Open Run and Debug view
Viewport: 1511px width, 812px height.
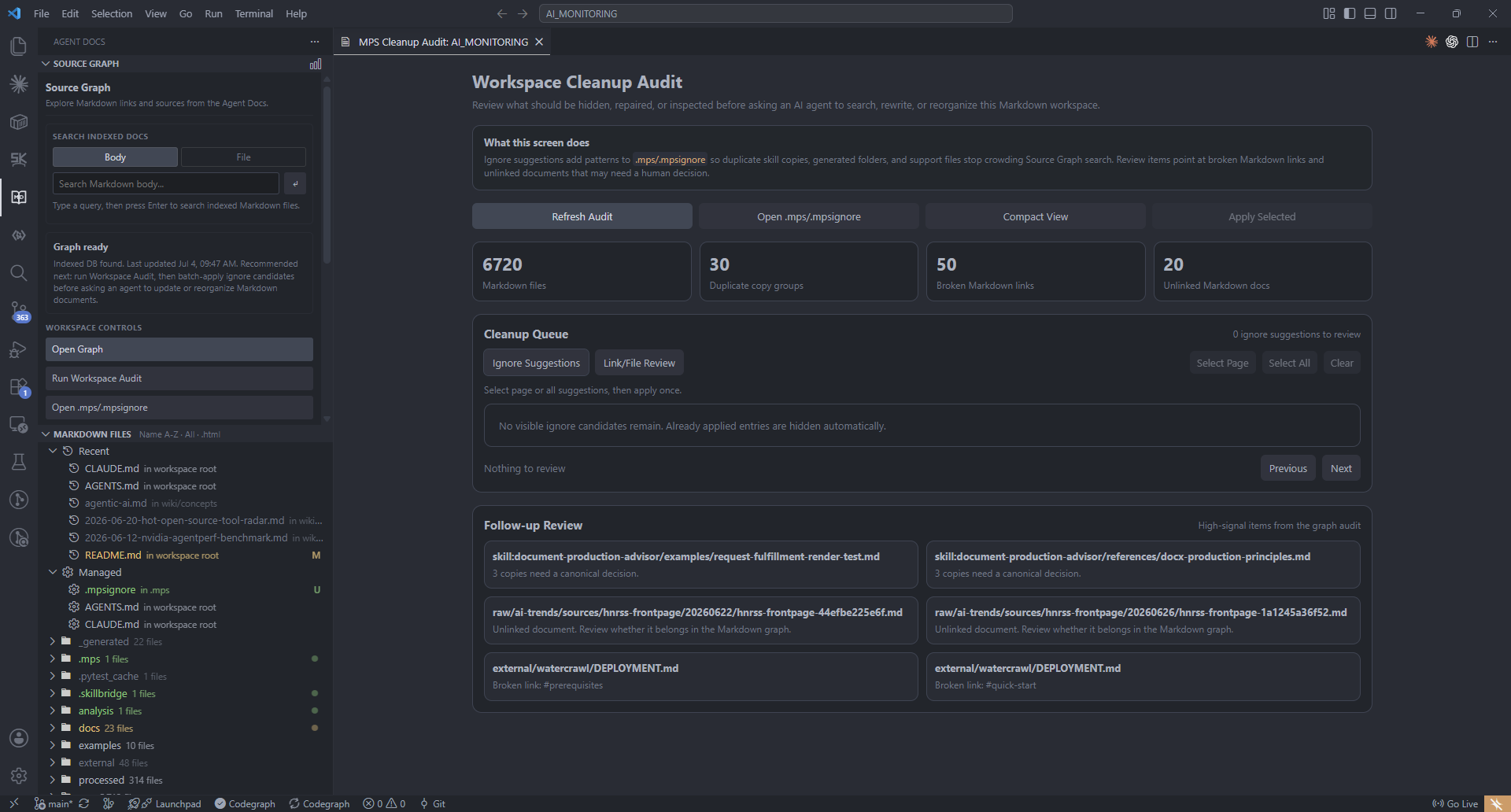tap(19, 349)
